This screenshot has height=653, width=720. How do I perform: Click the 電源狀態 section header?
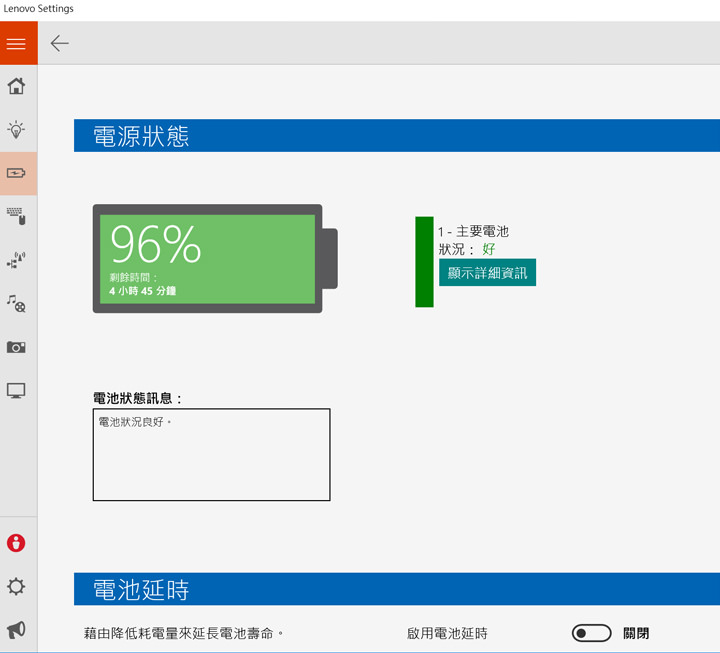(141, 136)
